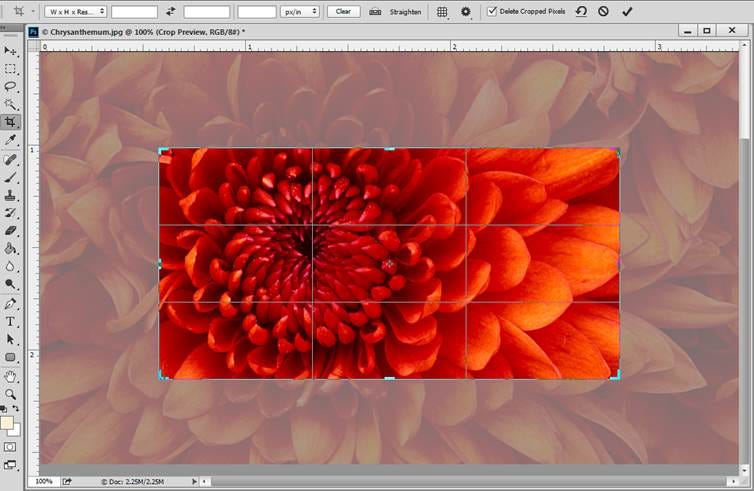The height and width of the screenshot is (491, 754).
Task: Cancel the current crop operation
Action: pyautogui.click(x=603, y=11)
